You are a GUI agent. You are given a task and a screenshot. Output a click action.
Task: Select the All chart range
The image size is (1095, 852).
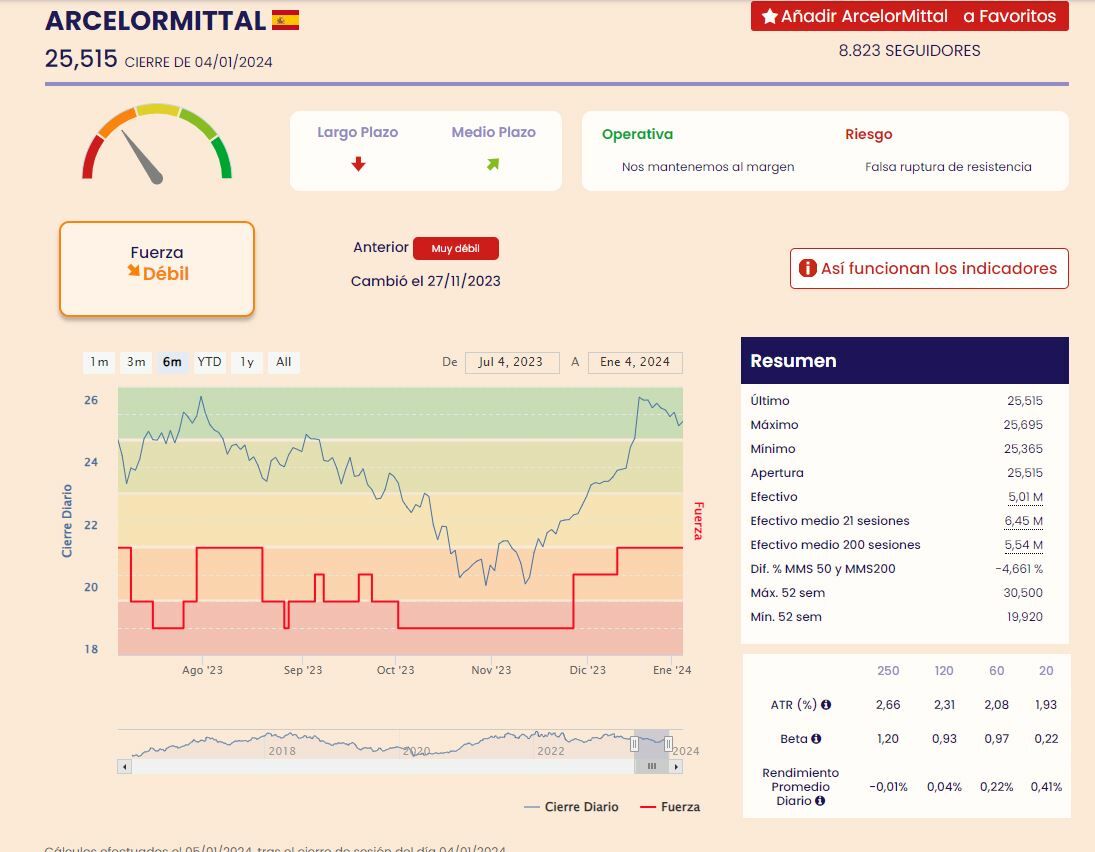coord(284,362)
